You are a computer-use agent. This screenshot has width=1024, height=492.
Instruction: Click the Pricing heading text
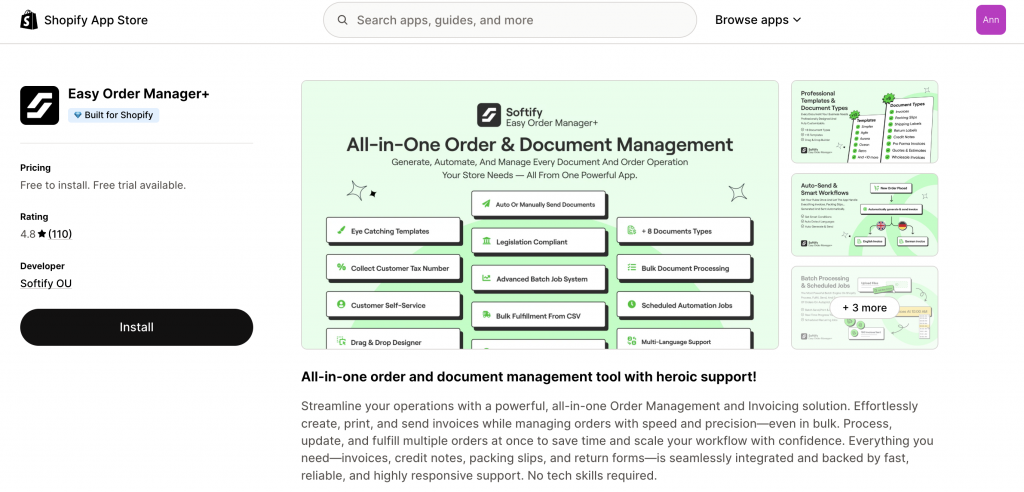(x=35, y=168)
